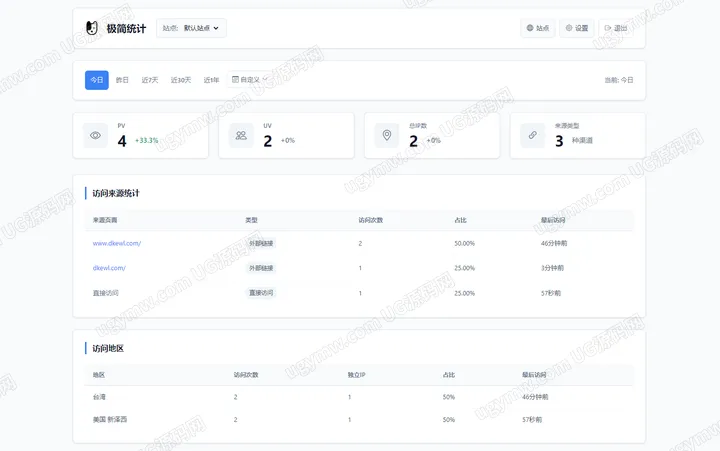Click the 来源类型 link chain icon
The width and height of the screenshot is (720, 451).
pyautogui.click(x=533, y=135)
